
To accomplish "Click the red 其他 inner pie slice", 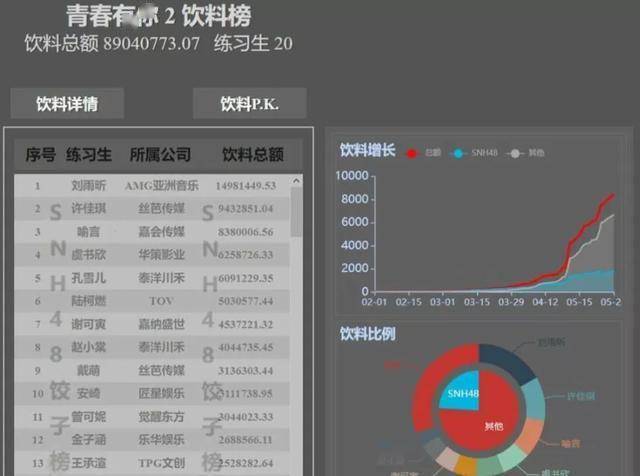I will (x=490, y=425).
